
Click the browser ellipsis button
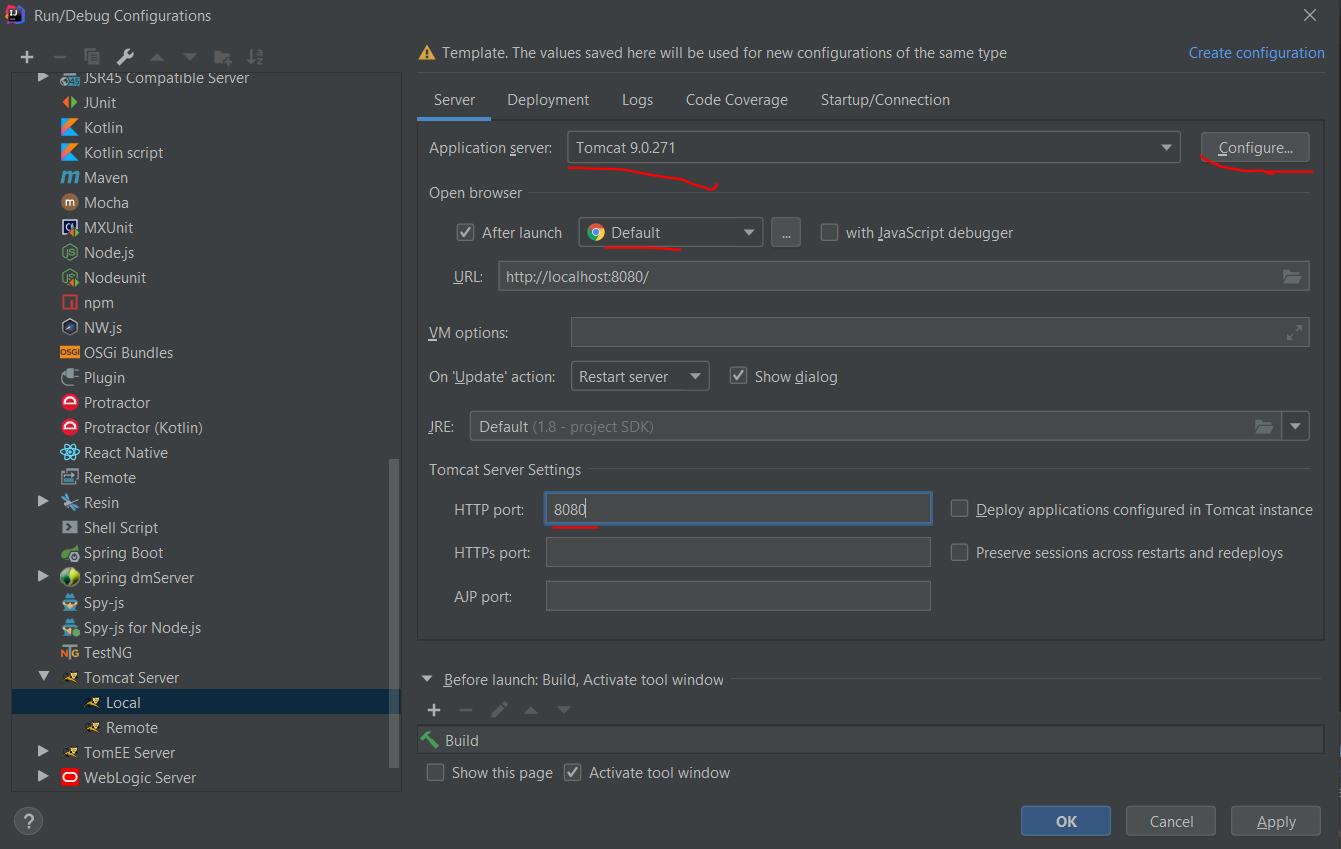pyautogui.click(x=786, y=232)
